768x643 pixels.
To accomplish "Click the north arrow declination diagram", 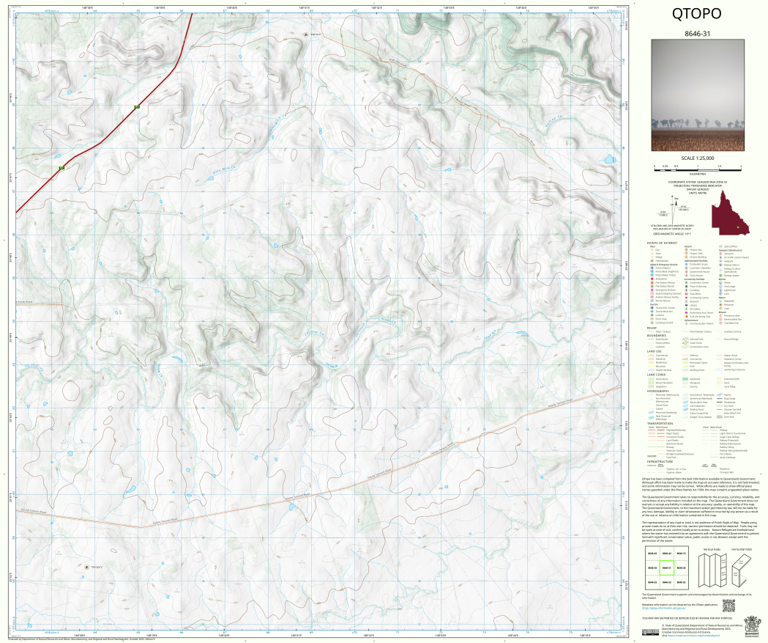I will pyautogui.click(x=674, y=208).
